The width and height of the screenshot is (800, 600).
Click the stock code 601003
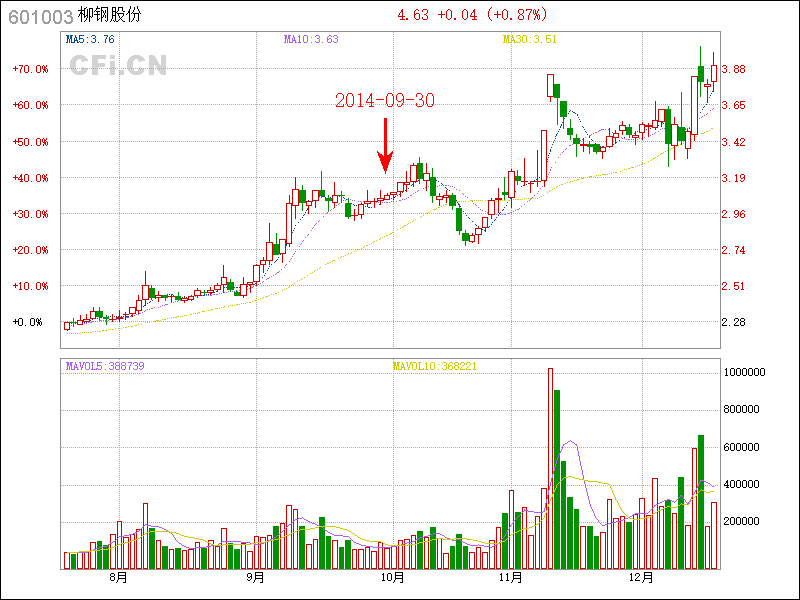[x=41, y=17]
